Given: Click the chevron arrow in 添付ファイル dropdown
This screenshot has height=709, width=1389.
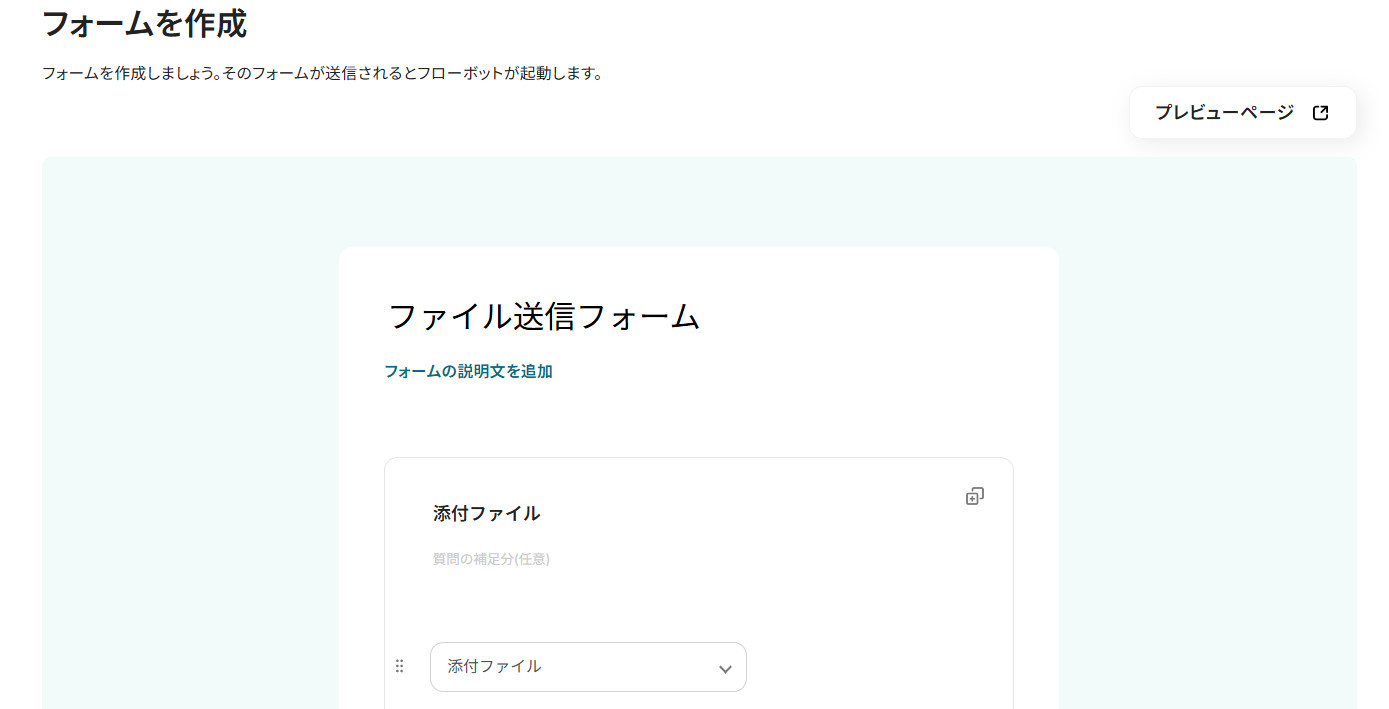Looking at the screenshot, I should [725, 668].
